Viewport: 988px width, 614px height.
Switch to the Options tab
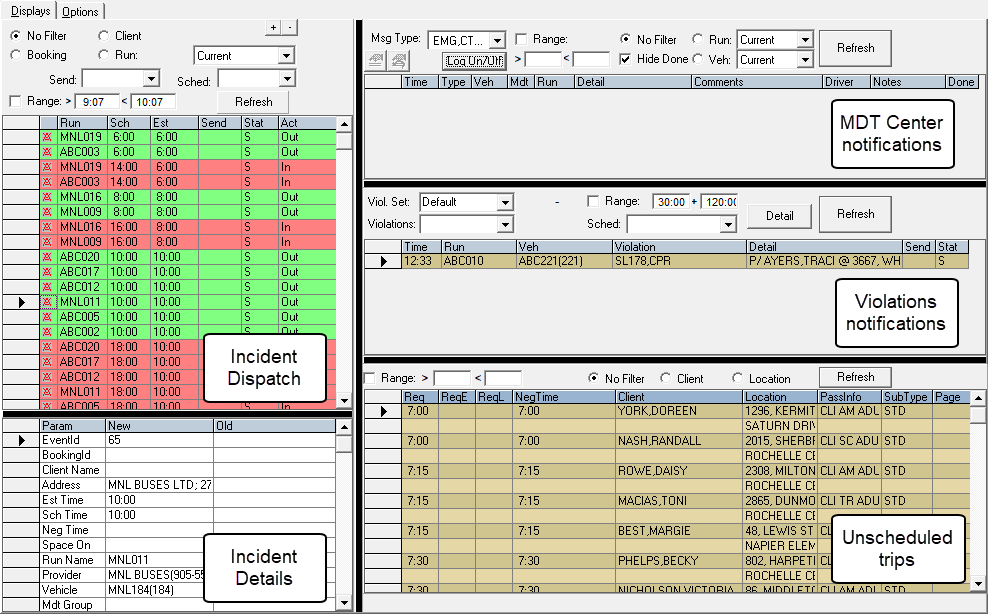pyautogui.click(x=81, y=11)
